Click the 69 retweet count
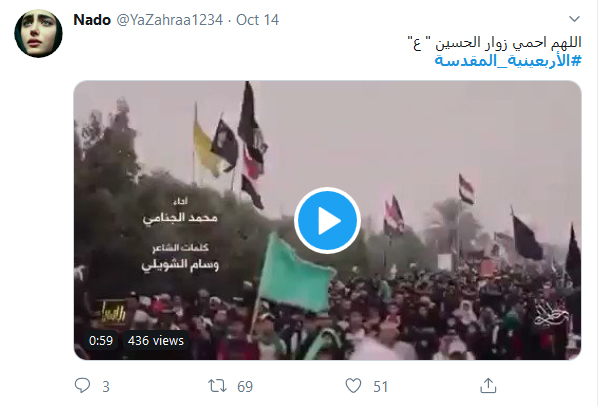 click(245, 387)
